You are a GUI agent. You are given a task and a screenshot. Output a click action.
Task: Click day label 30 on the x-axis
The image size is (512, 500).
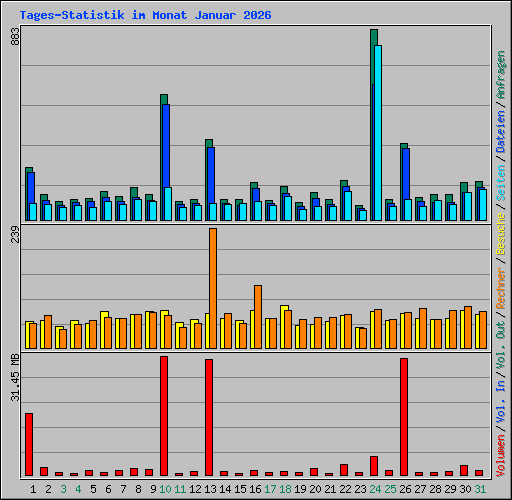(x=465, y=489)
